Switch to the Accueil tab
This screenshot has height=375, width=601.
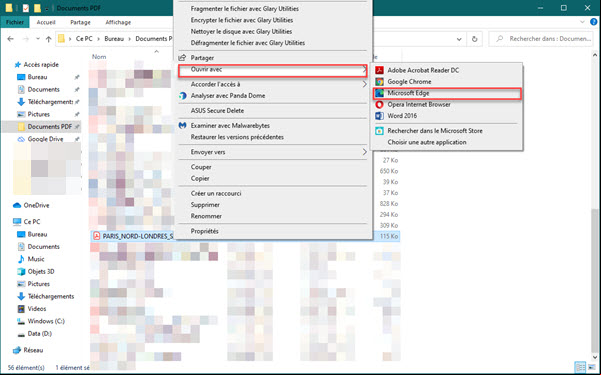coord(46,22)
